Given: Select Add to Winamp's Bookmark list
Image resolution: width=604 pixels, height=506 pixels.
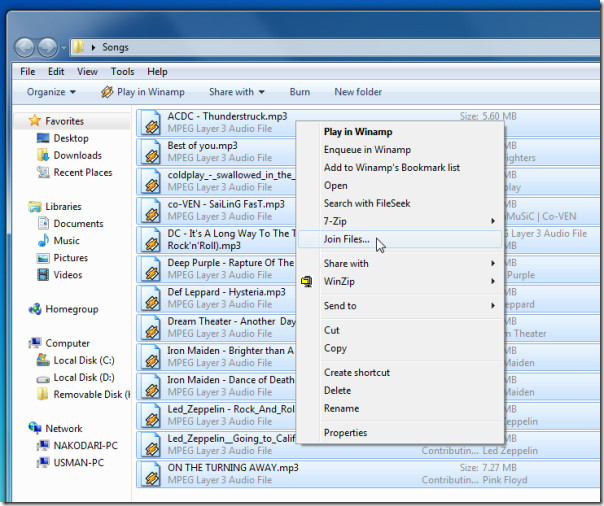Looking at the screenshot, I should coord(399,168).
